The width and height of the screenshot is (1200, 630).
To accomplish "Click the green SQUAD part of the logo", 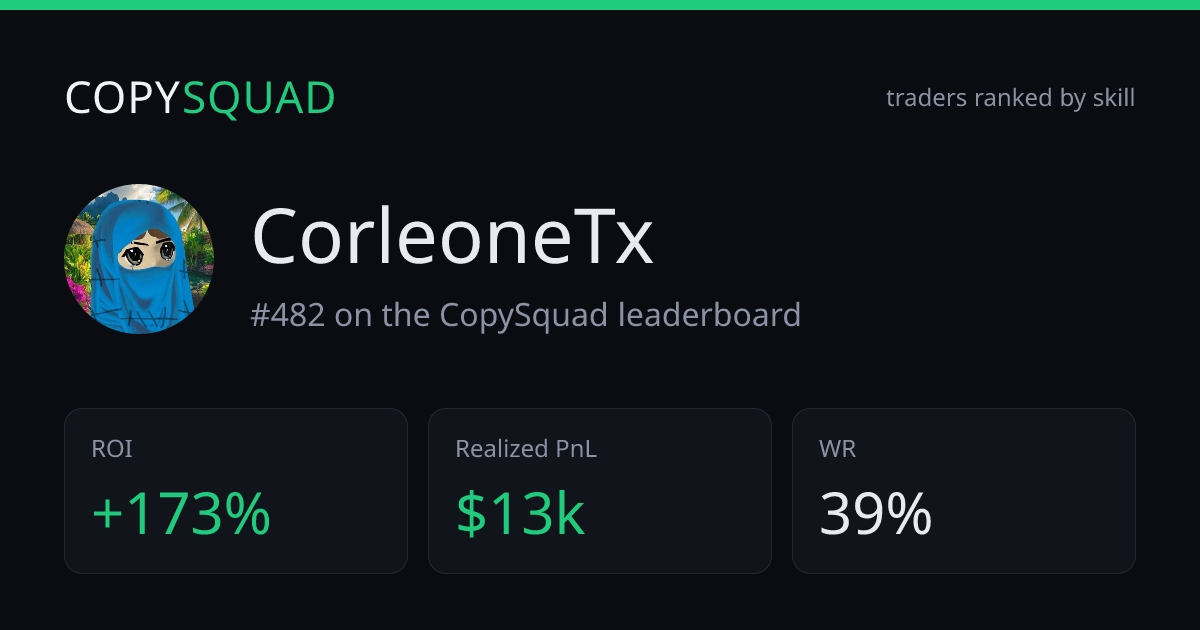I will tap(259, 99).
